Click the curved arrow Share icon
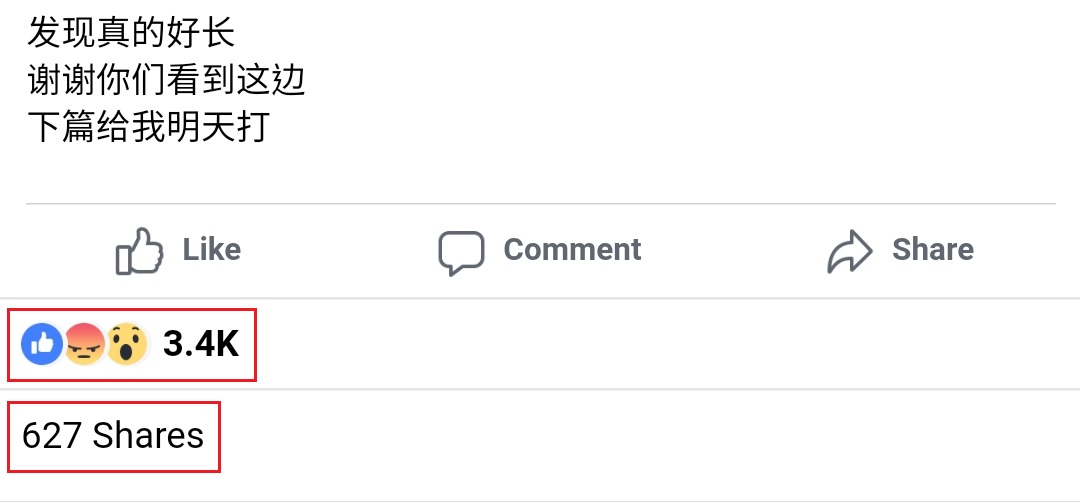Viewport: 1080px width, 502px height. [x=850, y=251]
